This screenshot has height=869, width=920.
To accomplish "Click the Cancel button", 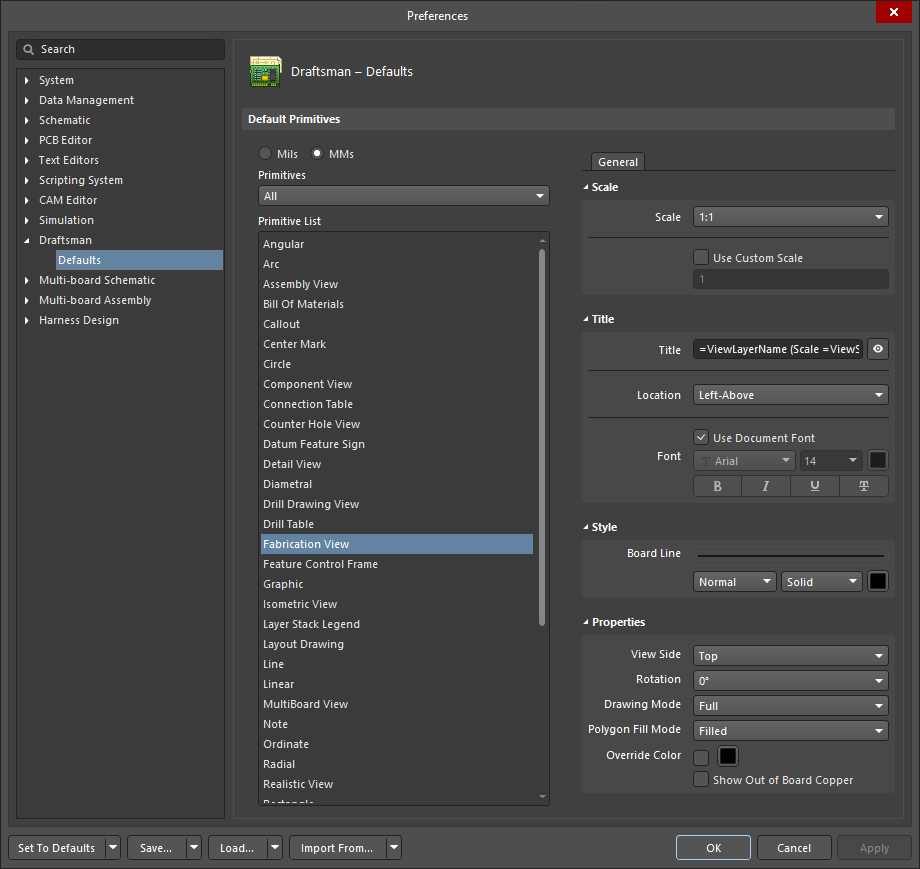I will 794,848.
